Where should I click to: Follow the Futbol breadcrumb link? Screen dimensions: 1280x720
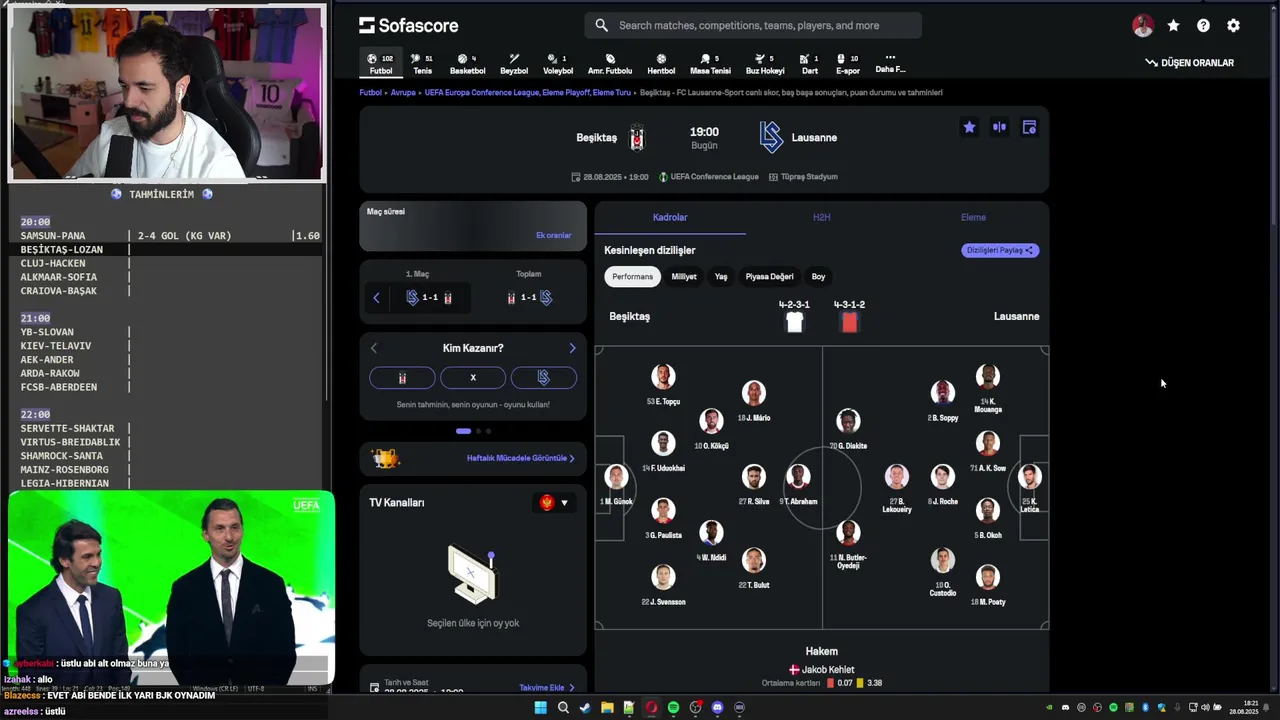(x=370, y=92)
